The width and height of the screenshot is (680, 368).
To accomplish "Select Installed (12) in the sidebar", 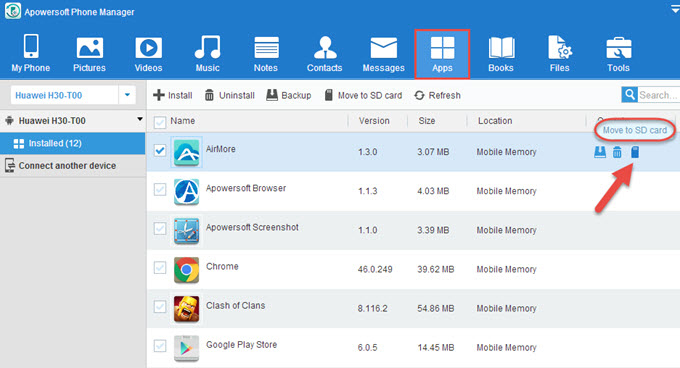I will tap(72, 143).
